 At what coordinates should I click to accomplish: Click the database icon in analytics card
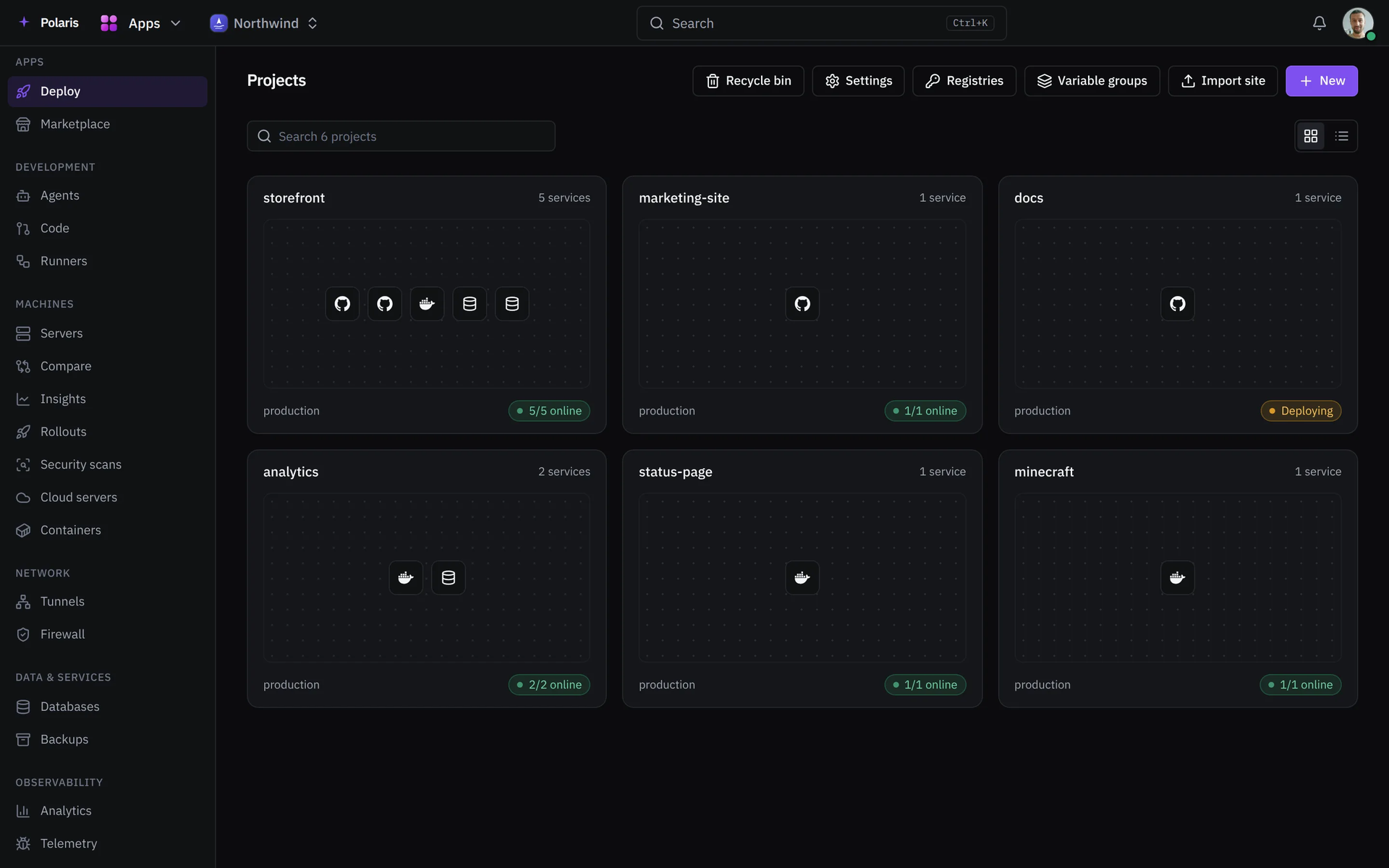(x=449, y=578)
